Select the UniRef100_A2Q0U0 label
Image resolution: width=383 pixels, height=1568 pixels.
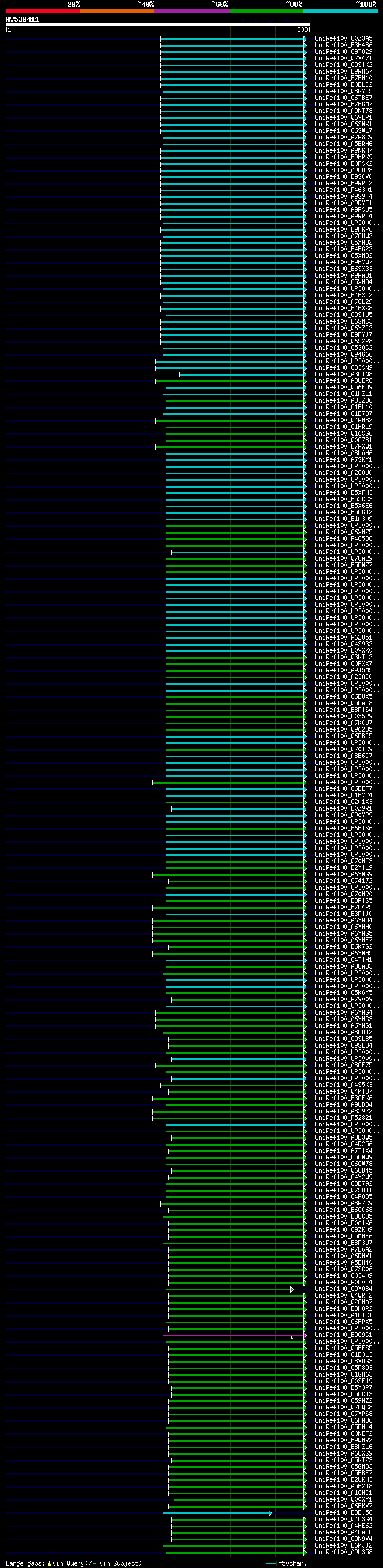[x=344, y=473]
